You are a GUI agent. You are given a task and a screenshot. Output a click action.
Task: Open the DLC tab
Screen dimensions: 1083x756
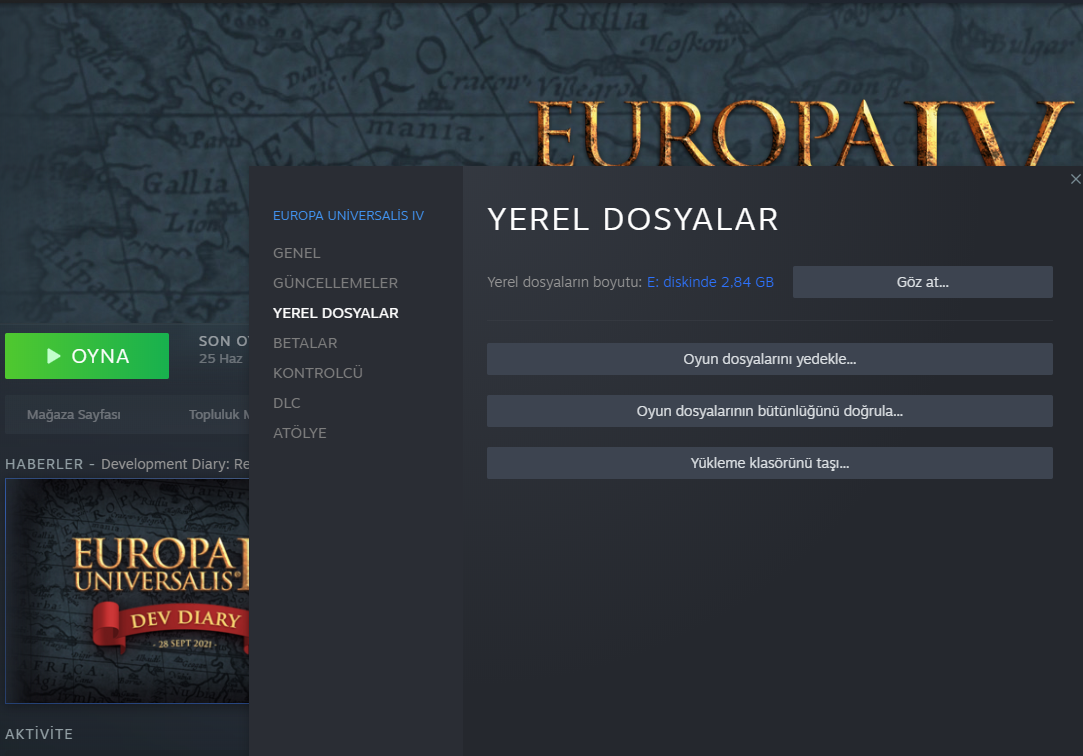click(287, 403)
